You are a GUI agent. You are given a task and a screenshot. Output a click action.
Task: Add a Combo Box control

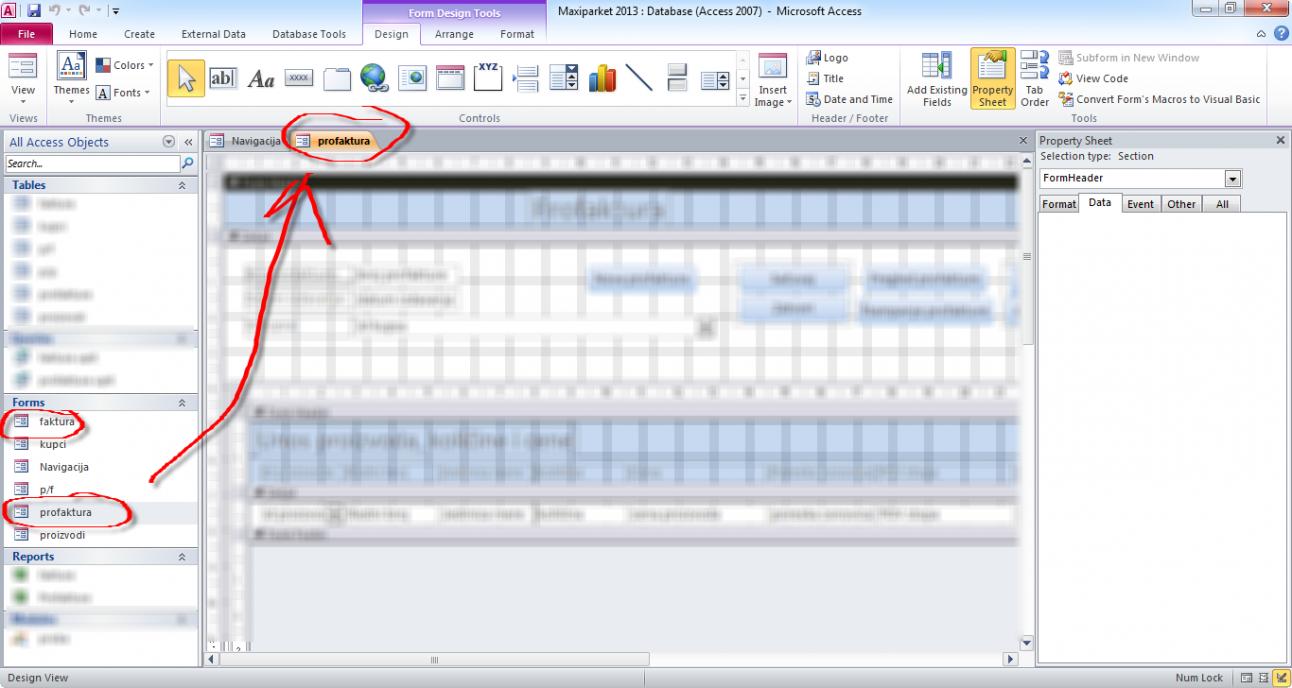[565, 78]
